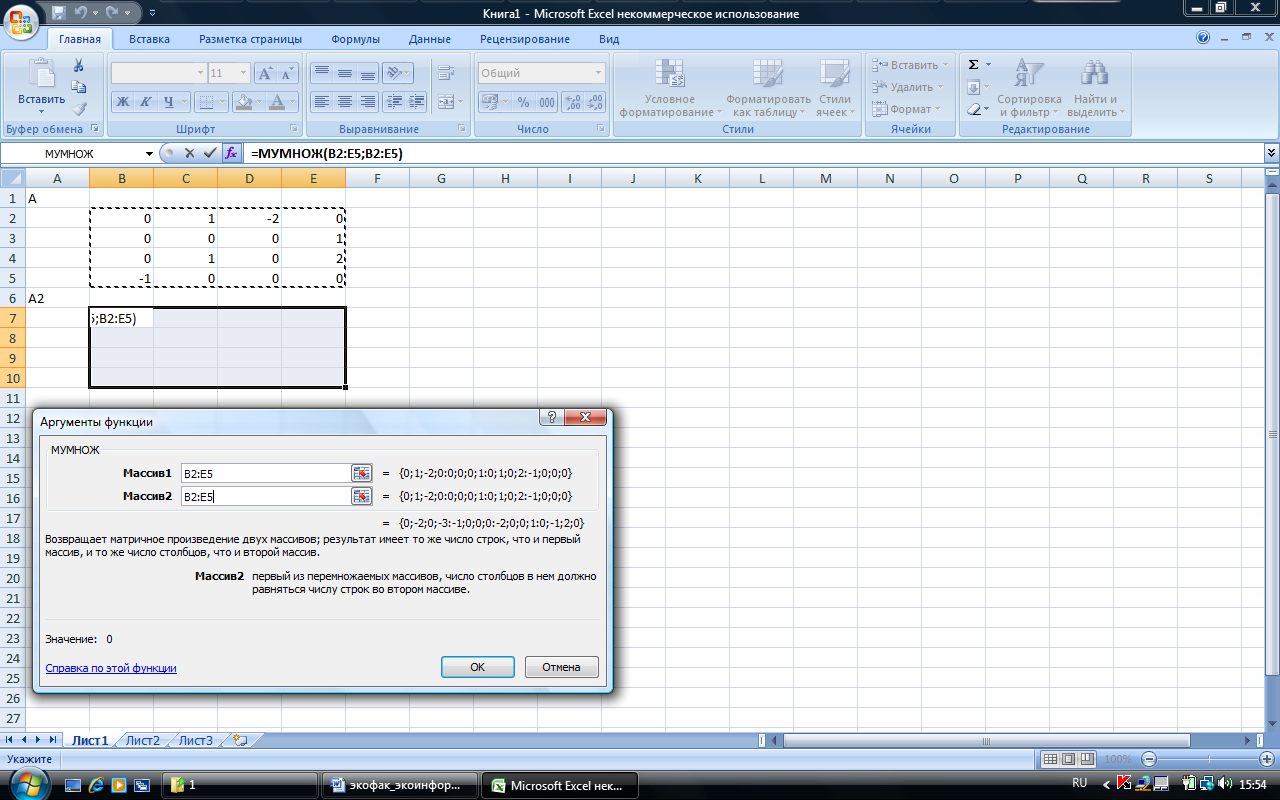Open Условное форматирование menu
The image size is (1280, 800).
669,88
